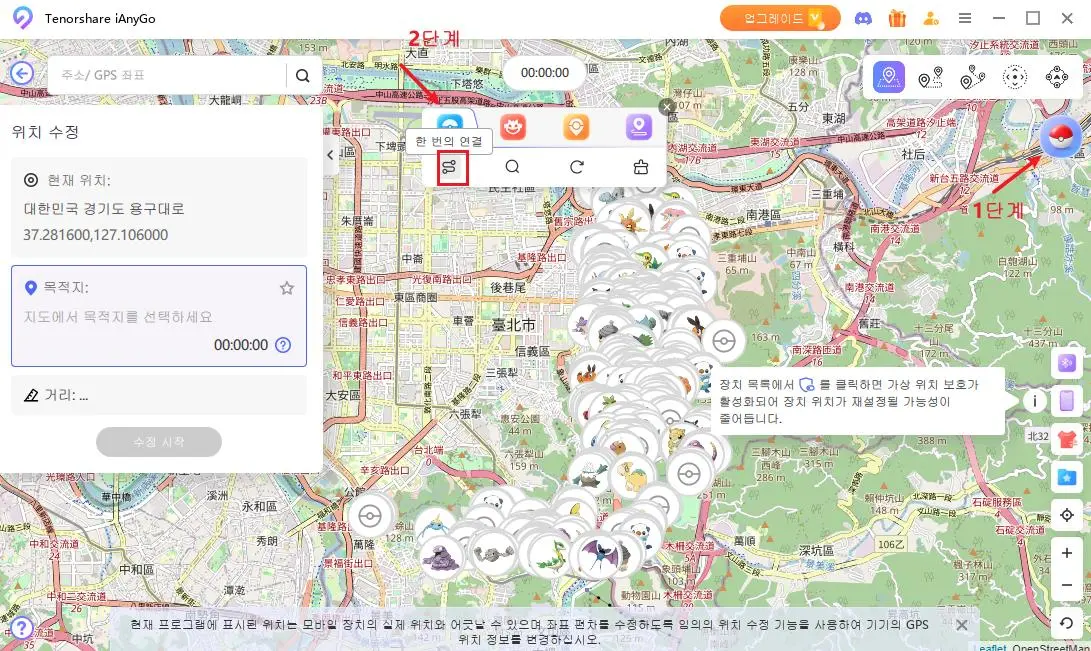Open the phone device list icon

pyautogui.click(x=1067, y=401)
